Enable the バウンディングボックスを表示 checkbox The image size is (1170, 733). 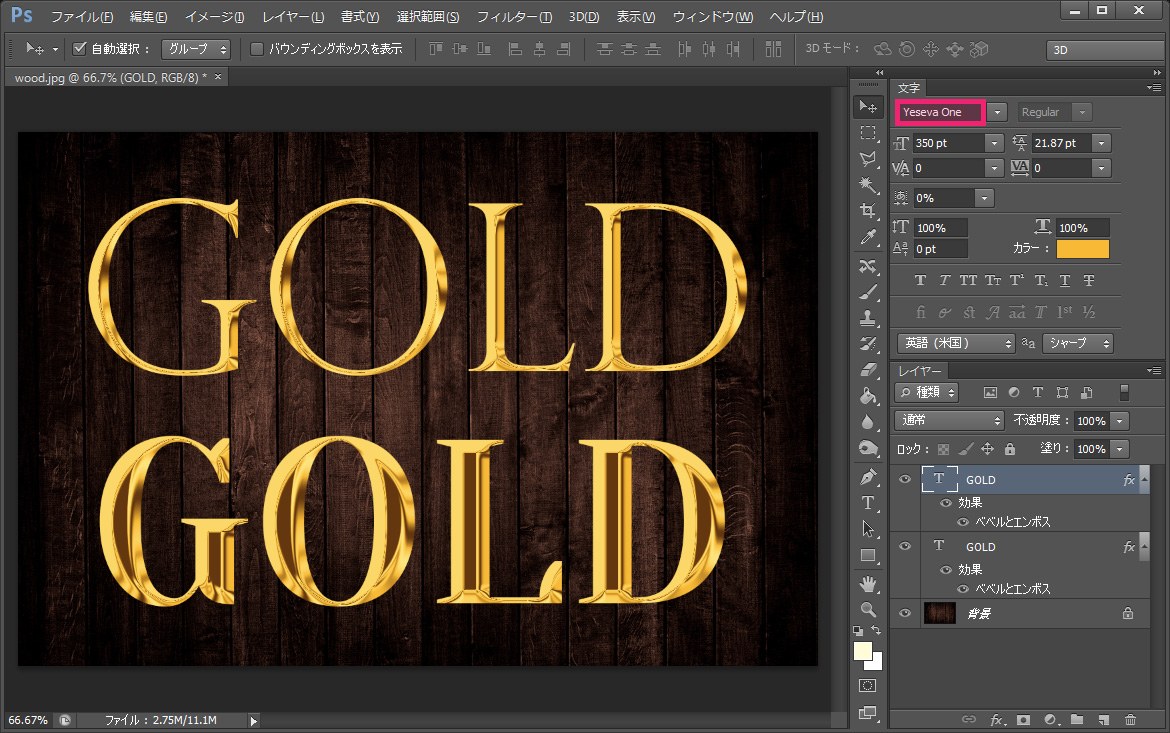tap(257, 47)
